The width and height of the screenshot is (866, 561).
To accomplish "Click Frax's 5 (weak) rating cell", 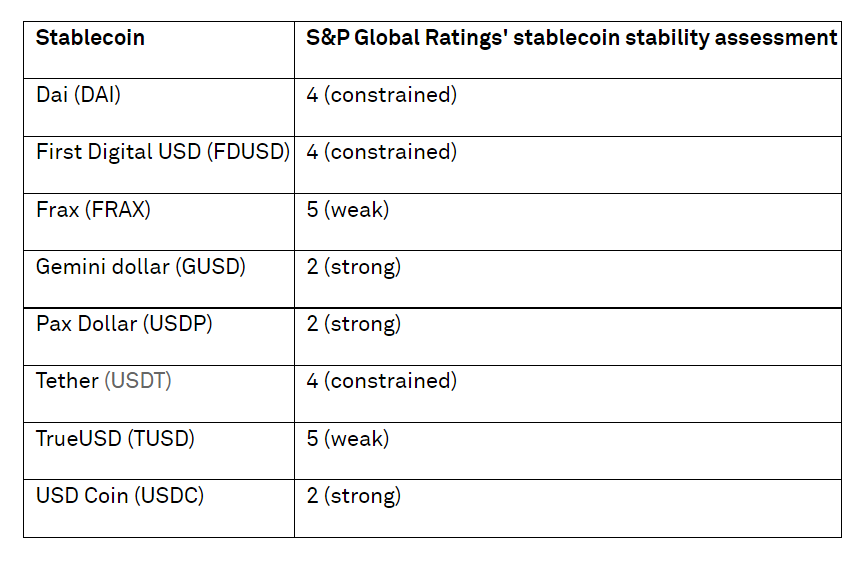I will 347,210.
